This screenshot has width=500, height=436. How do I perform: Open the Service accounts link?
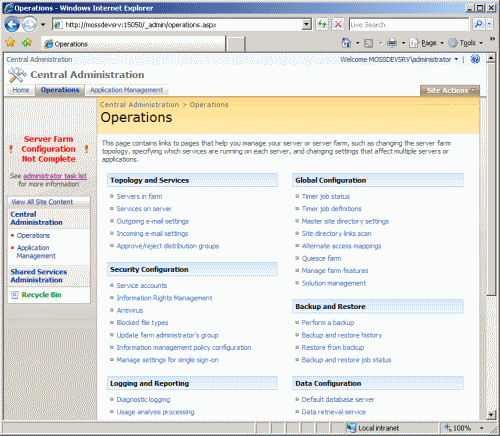pyautogui.click(x=142, y=286)
